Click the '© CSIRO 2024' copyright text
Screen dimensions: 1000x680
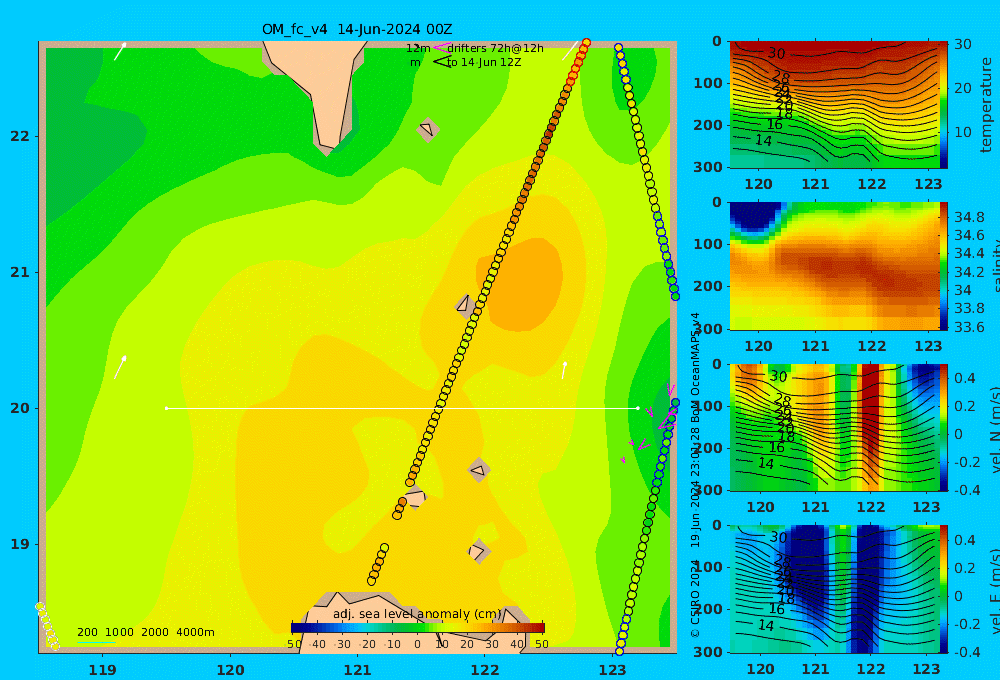pos(695,598)
